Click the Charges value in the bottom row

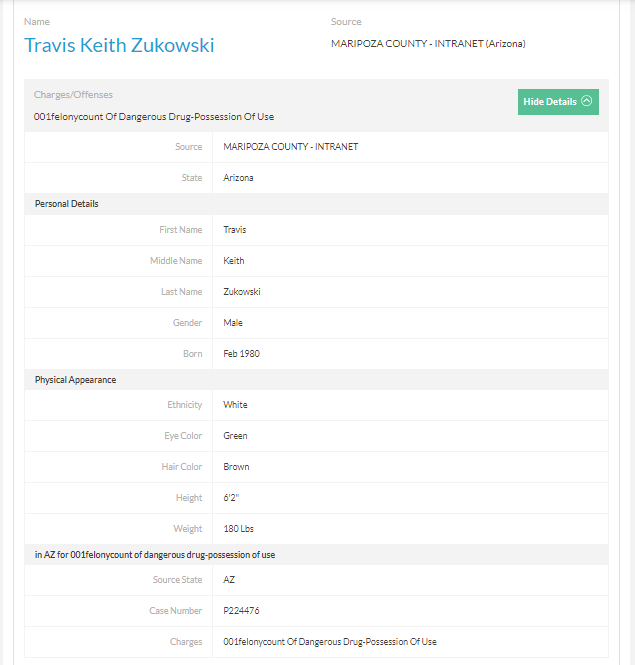330,642
